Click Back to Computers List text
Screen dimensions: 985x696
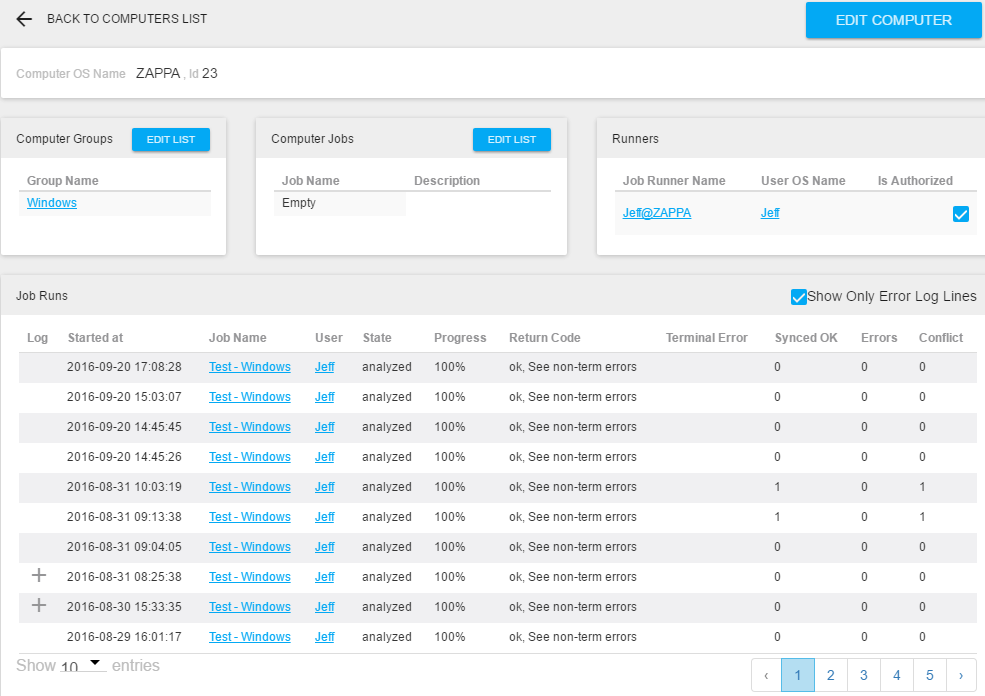coord(127,19)
